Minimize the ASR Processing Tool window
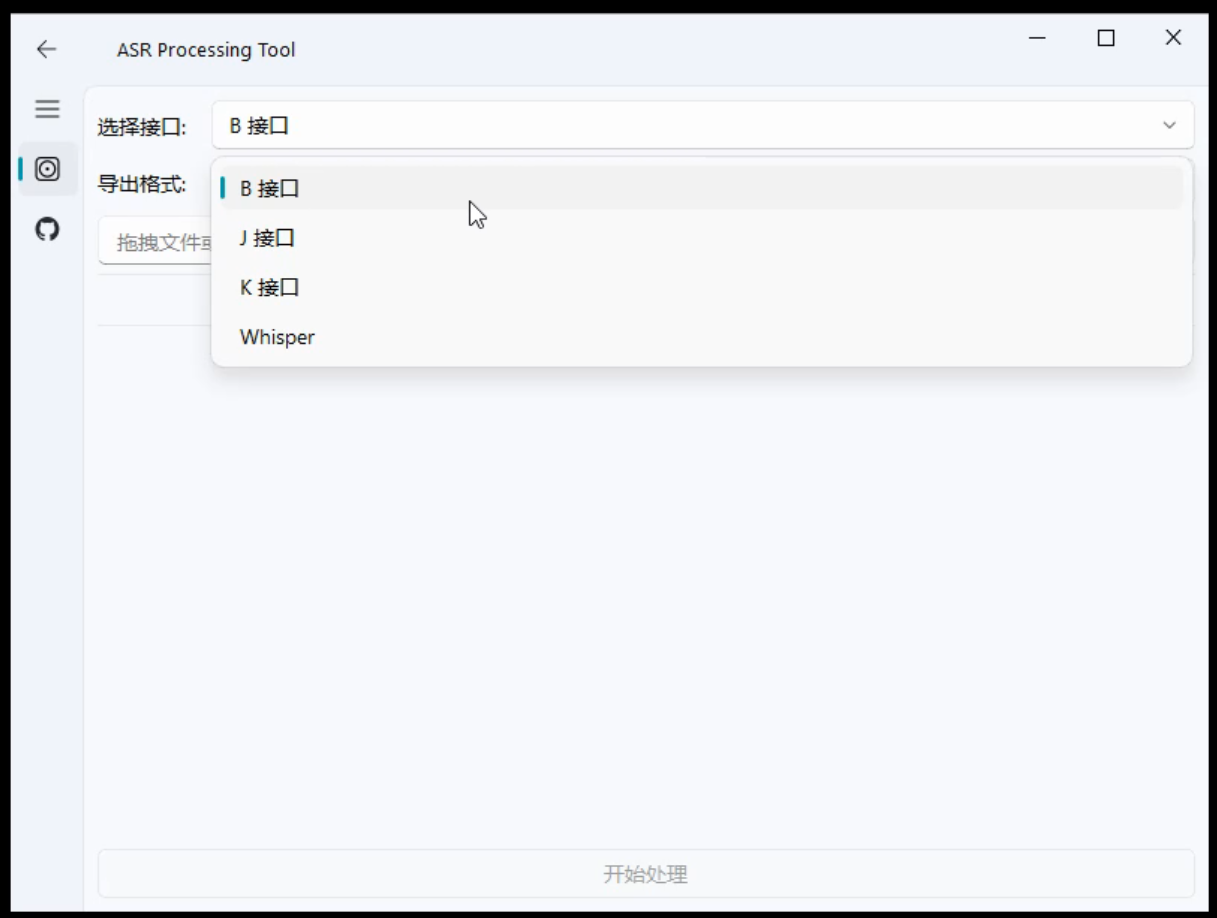This screenshot has width=1217, height=918. point(1037,38)
